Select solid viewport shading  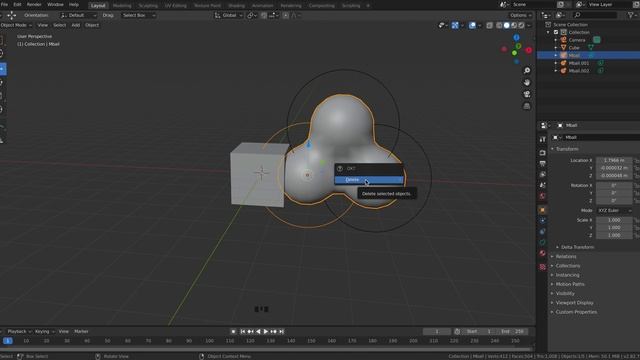coord(507,25)
